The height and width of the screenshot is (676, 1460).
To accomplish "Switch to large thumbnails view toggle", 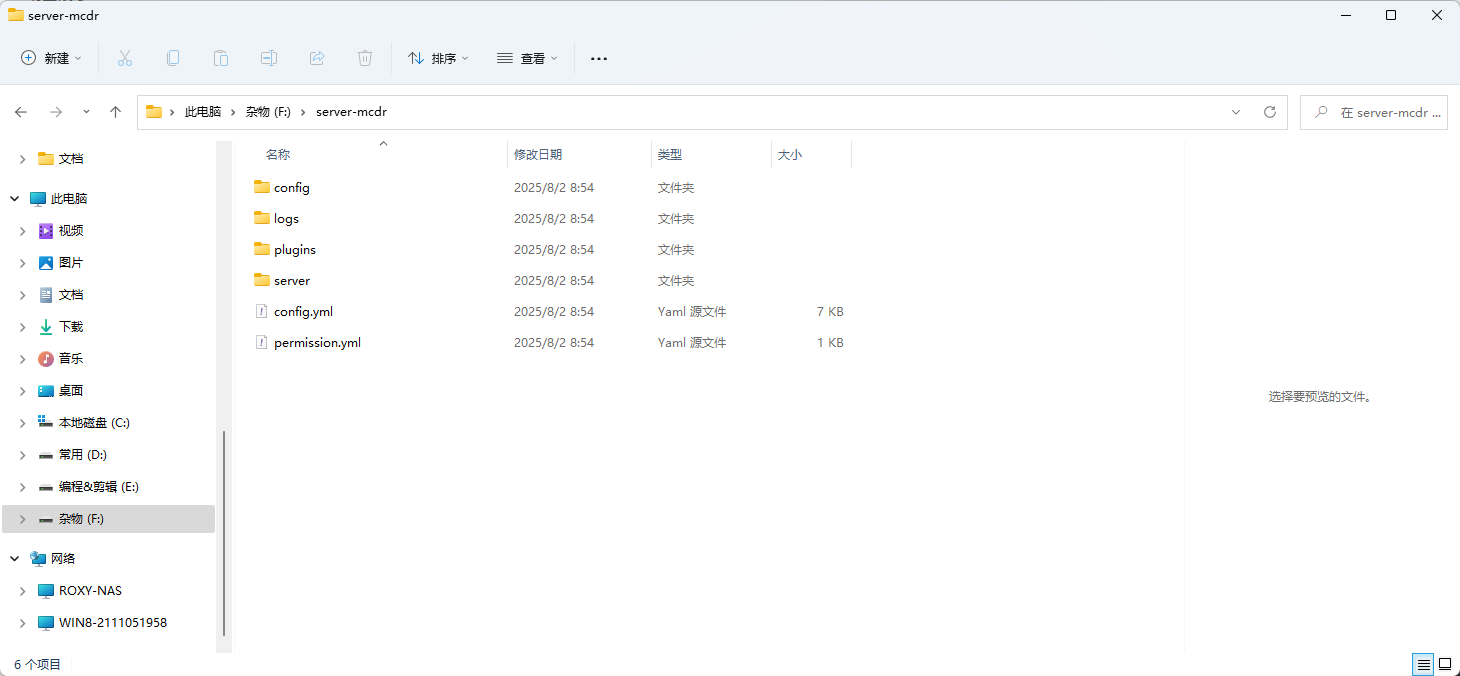I will [x=1445, y=664].
